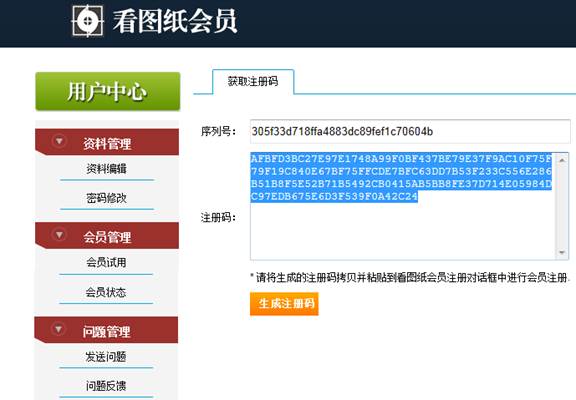576x400 pixels.
Task: Select the 获取注册码 tab
Action: pyautogui.click(x=253, y=82)
